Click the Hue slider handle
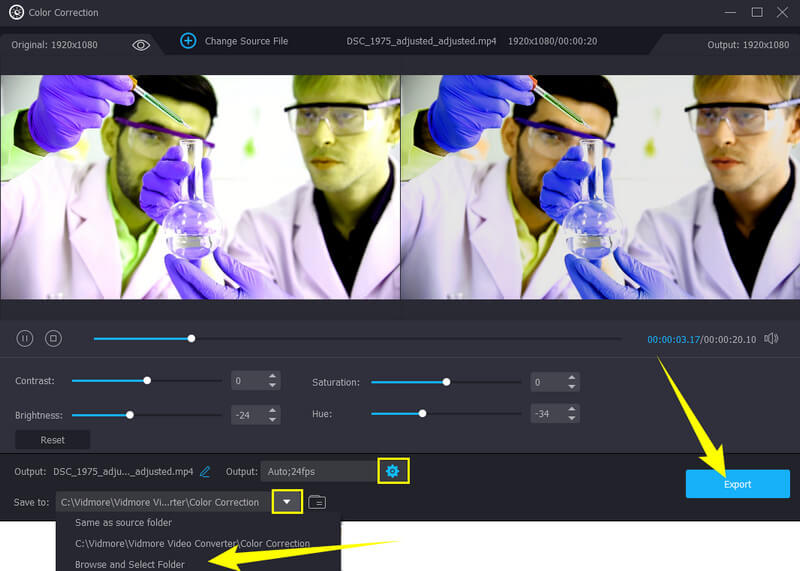Viewport: 800px width, 571px height. (422, 413)
